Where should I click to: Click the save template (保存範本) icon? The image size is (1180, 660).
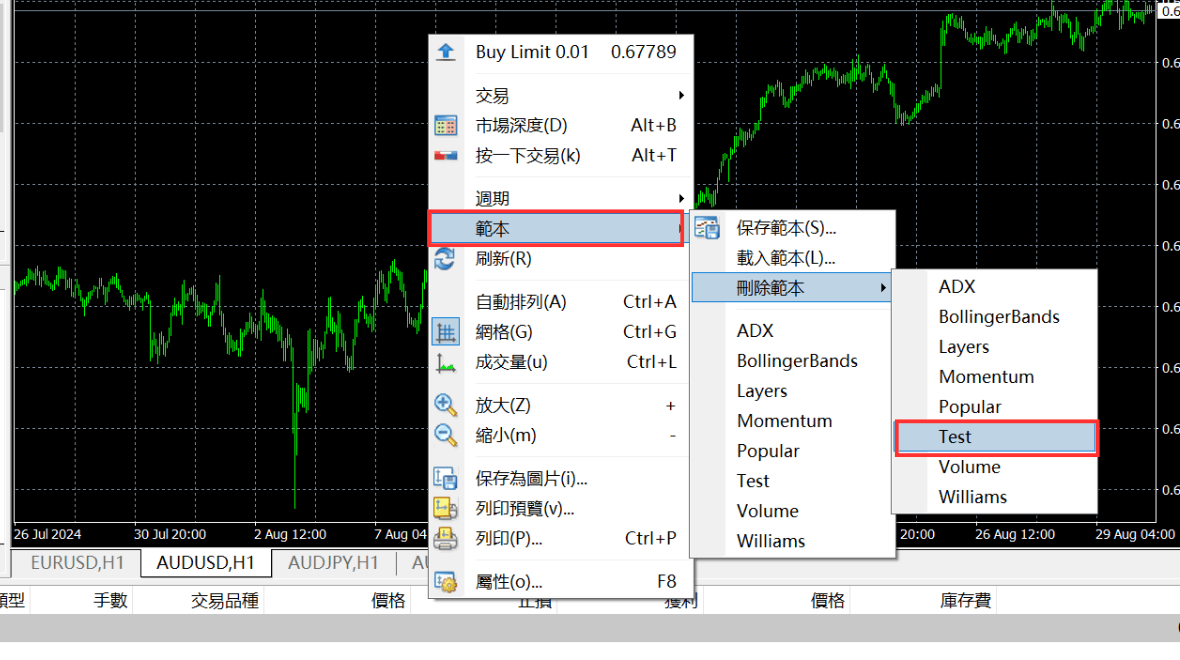point(707,227)
